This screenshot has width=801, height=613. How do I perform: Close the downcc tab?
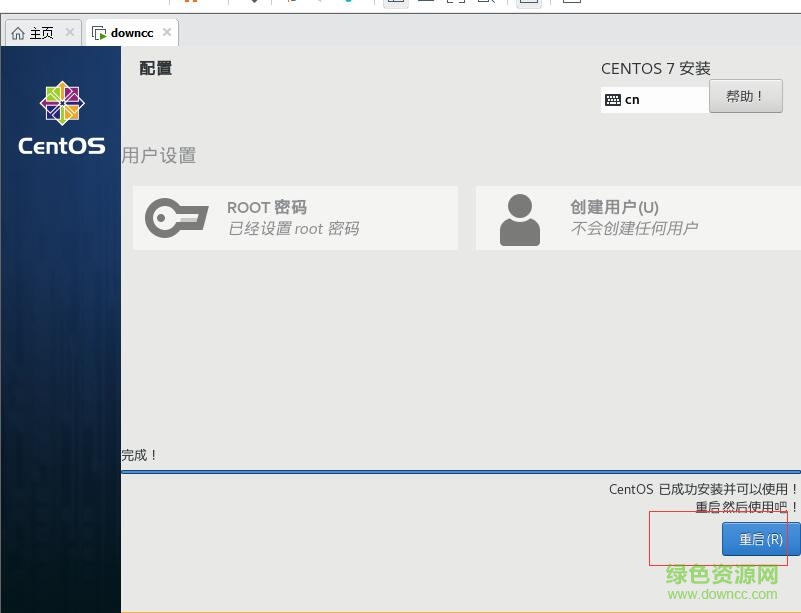167,33
